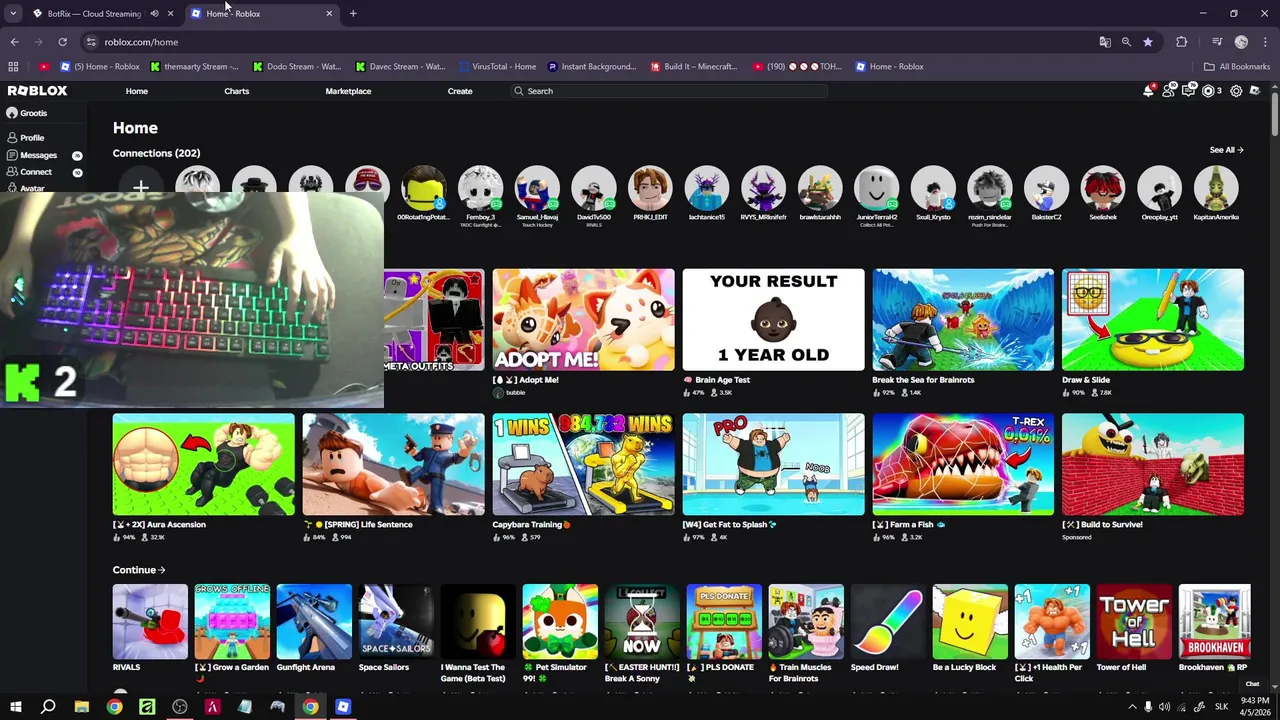This screenshot has height=720, width=1280.
Task: Expand Continue section arrow
Action: (162, 570)
